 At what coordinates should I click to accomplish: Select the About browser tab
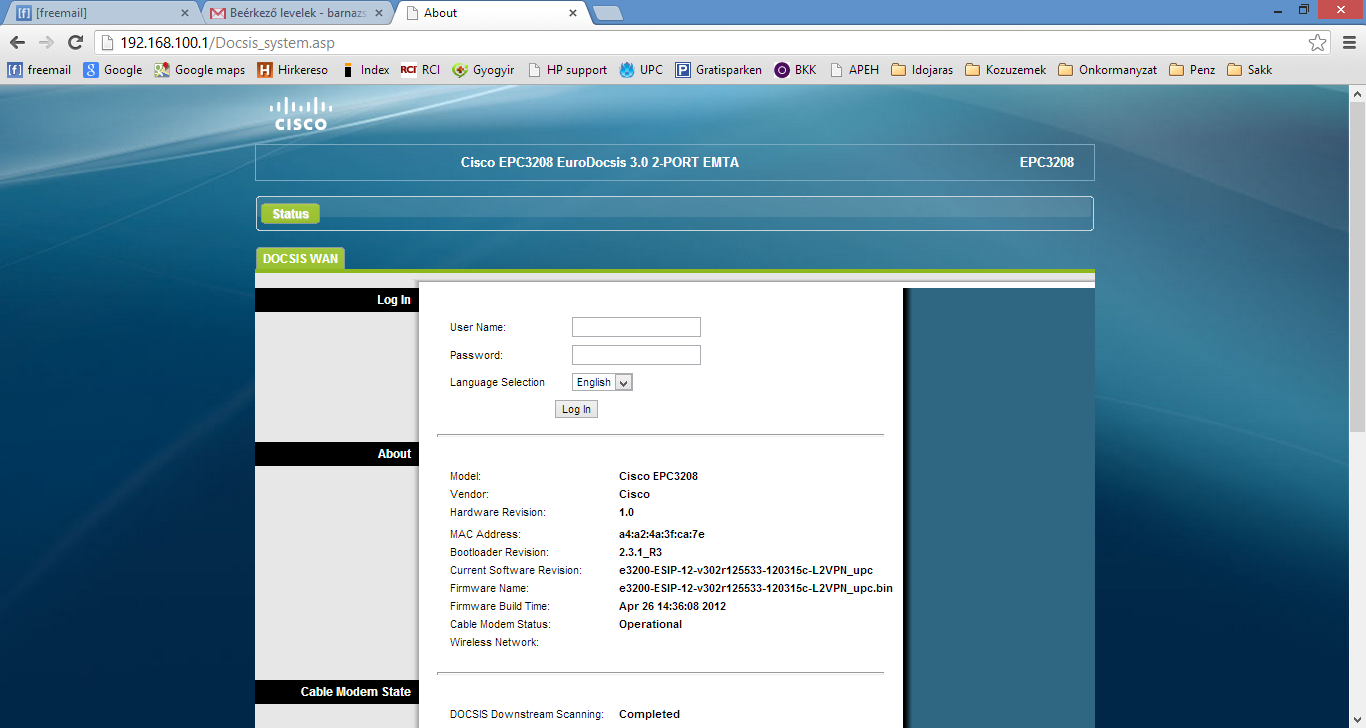490,13
